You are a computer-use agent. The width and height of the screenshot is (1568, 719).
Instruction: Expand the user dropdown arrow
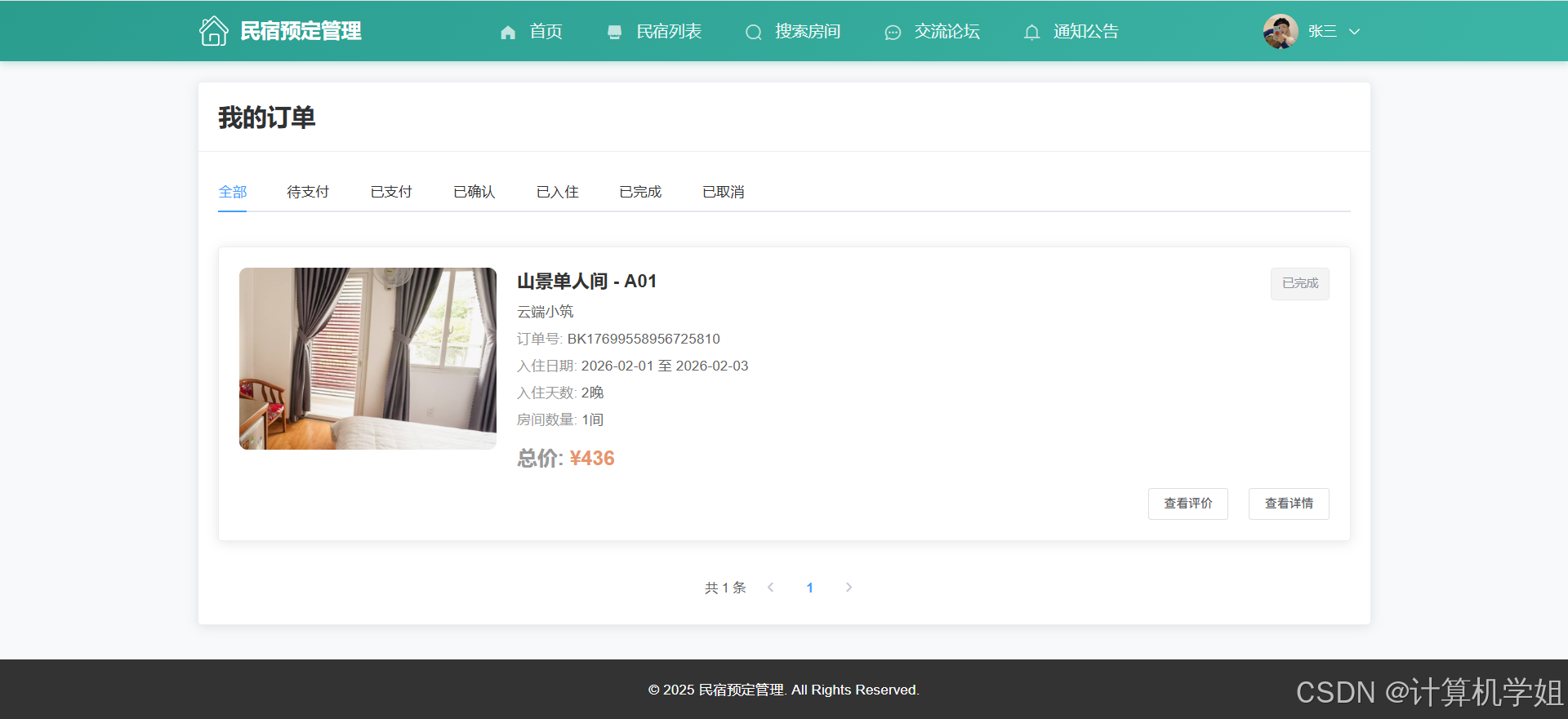click(x=1354, y=32)
